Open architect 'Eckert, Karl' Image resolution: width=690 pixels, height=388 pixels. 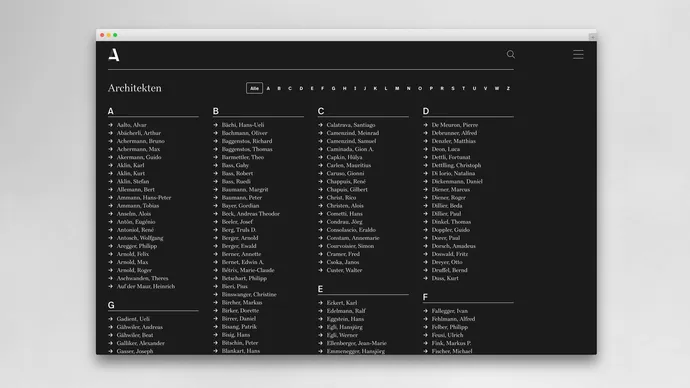pos(342,303)
